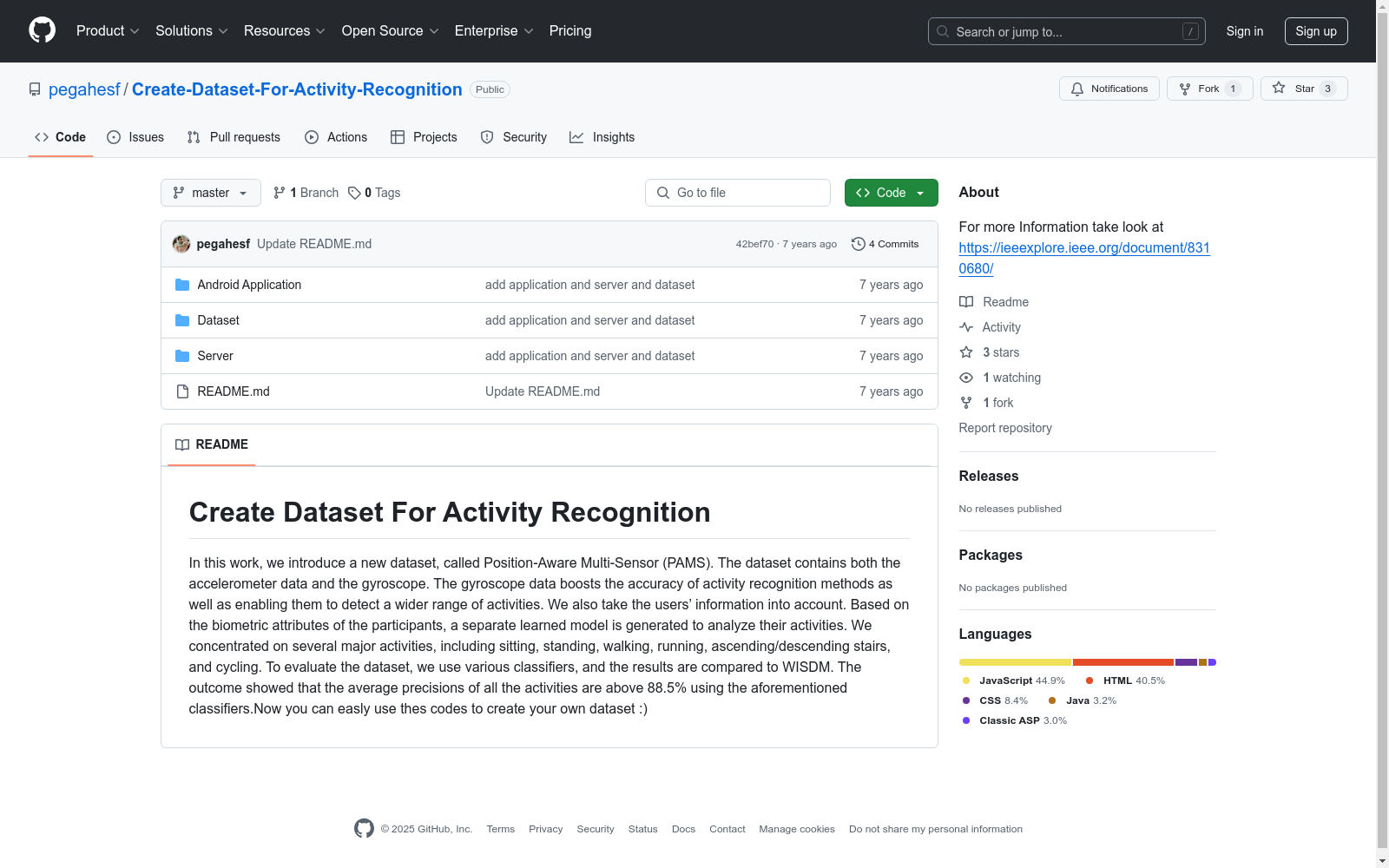The image size is (1389, 868).
Task: Open the Product dropdown menu
Action: 108,31
